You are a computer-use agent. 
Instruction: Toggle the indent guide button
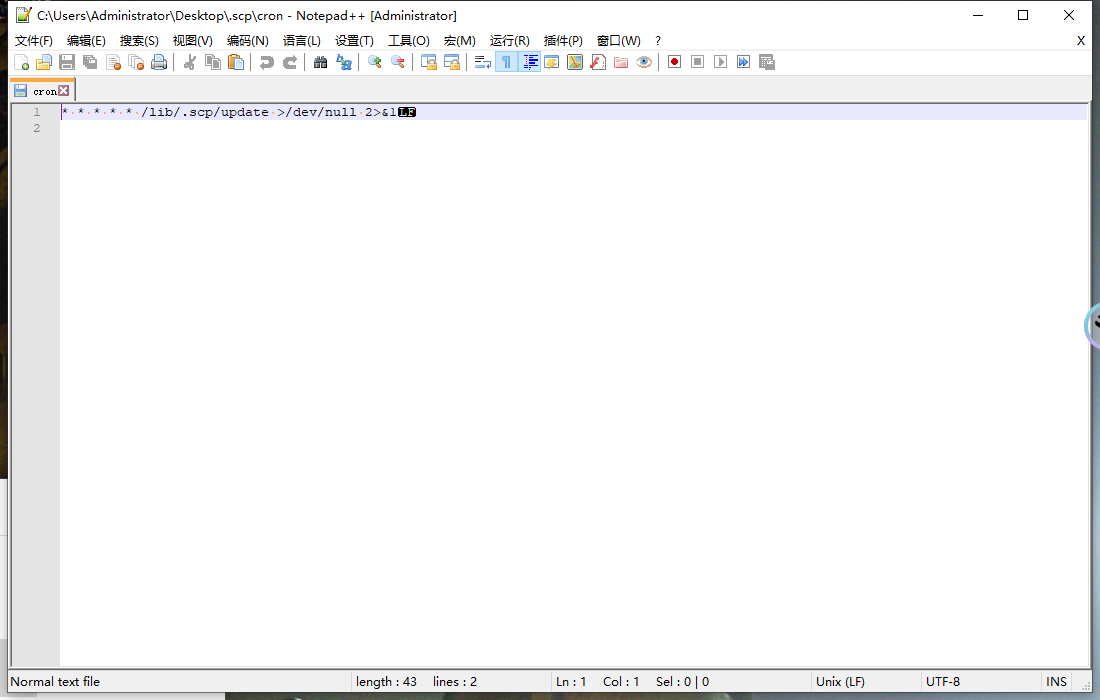point(529,62)
